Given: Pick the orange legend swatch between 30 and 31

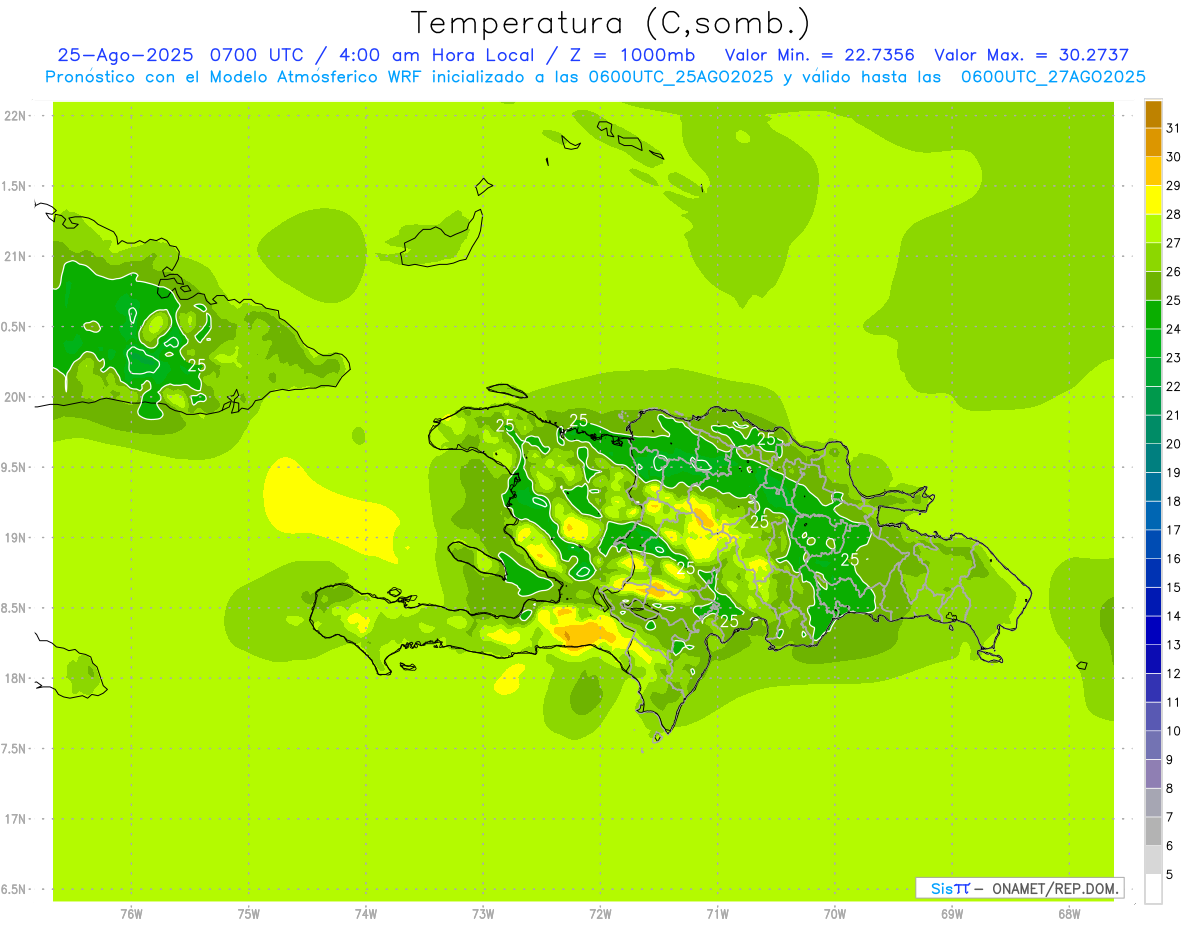Looking at the screenshot, I should tap(1153, 143).
